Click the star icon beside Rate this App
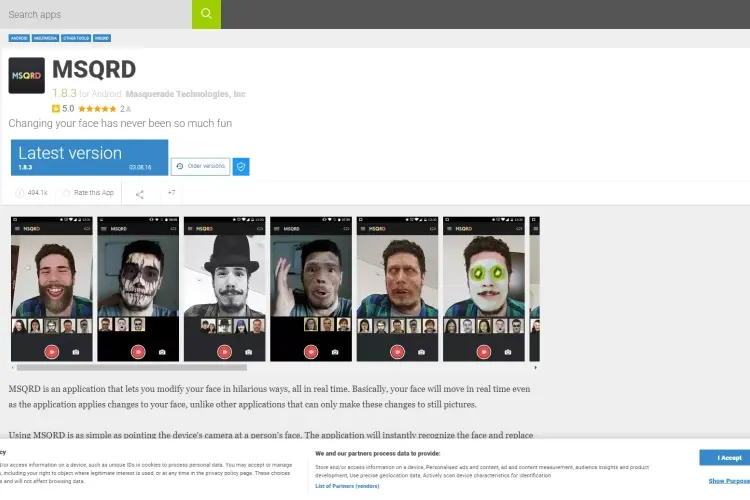 coord(67,192)
